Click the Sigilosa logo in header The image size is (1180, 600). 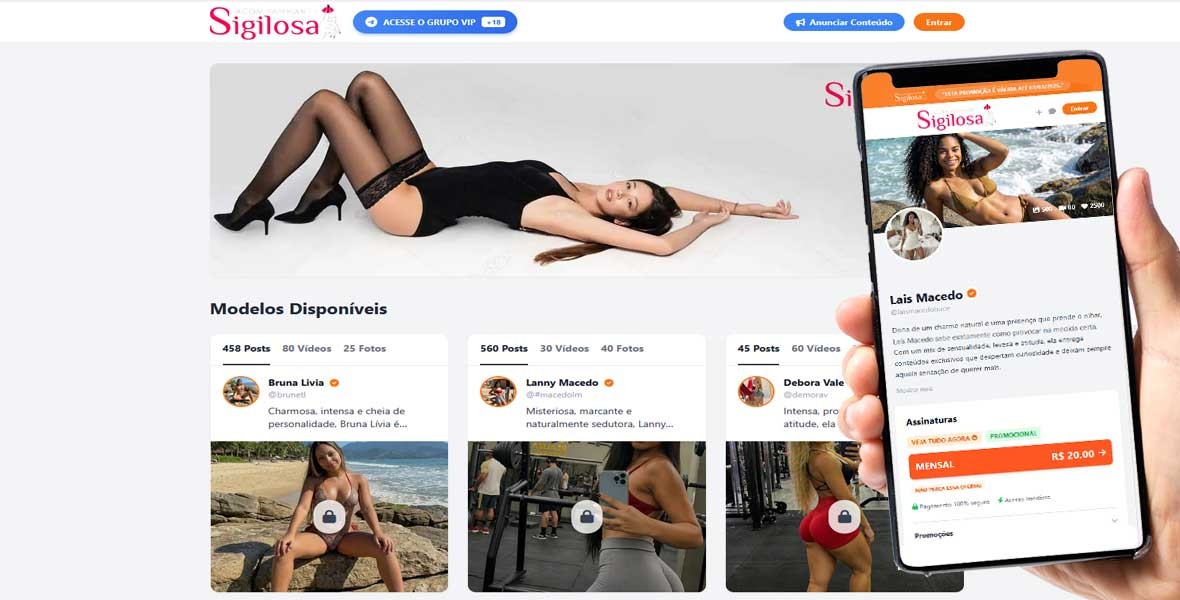[x=275, y=22]
